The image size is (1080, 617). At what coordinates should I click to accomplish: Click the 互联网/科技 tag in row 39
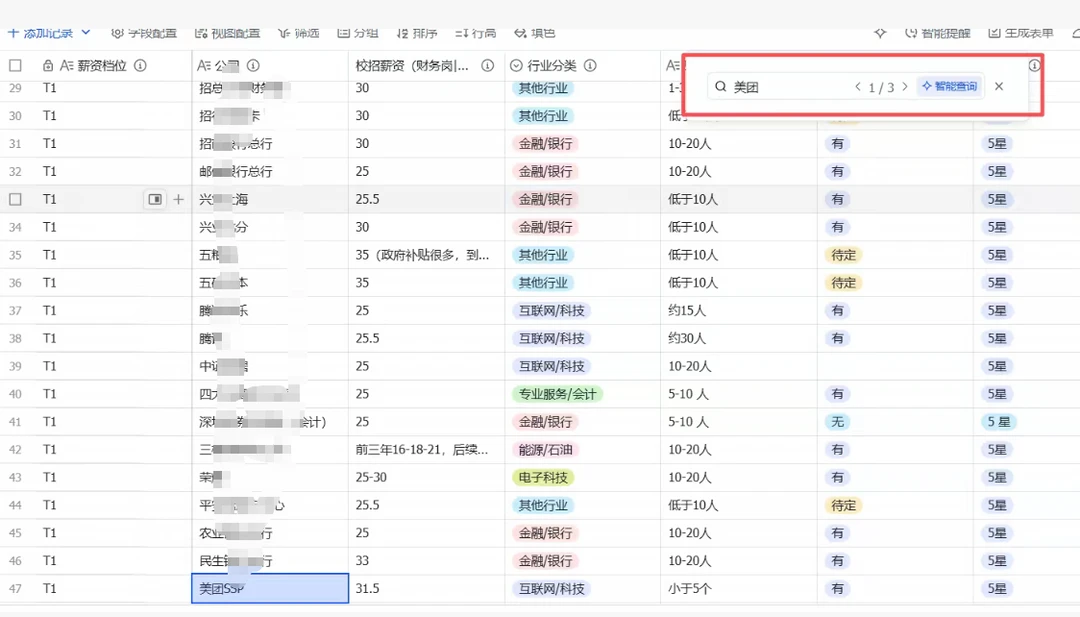point(552,366)
